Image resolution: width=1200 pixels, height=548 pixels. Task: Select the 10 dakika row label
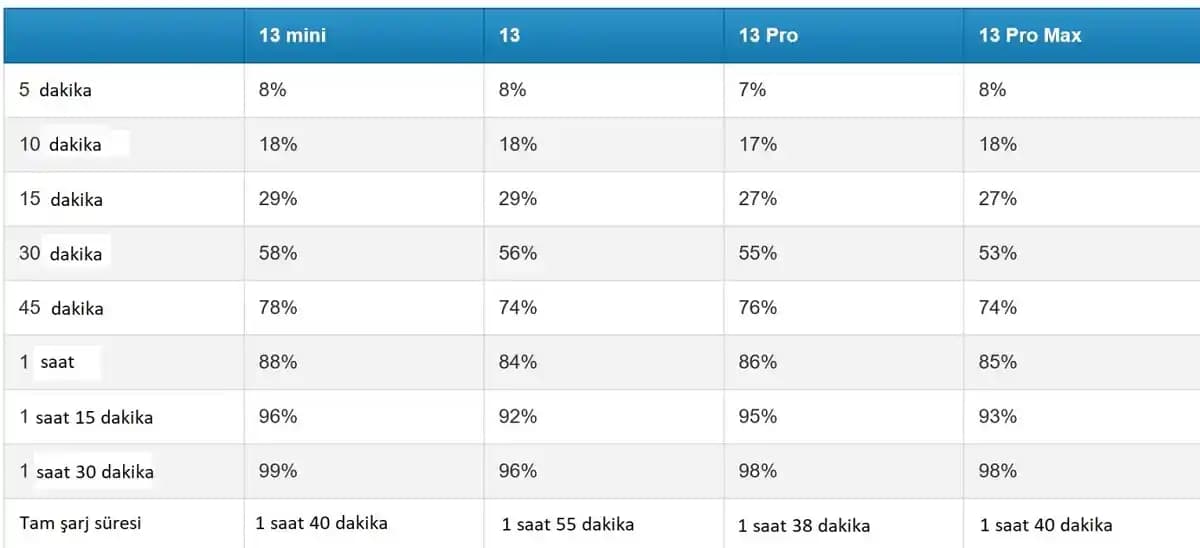pyautogui.click(x=60, y=144)
